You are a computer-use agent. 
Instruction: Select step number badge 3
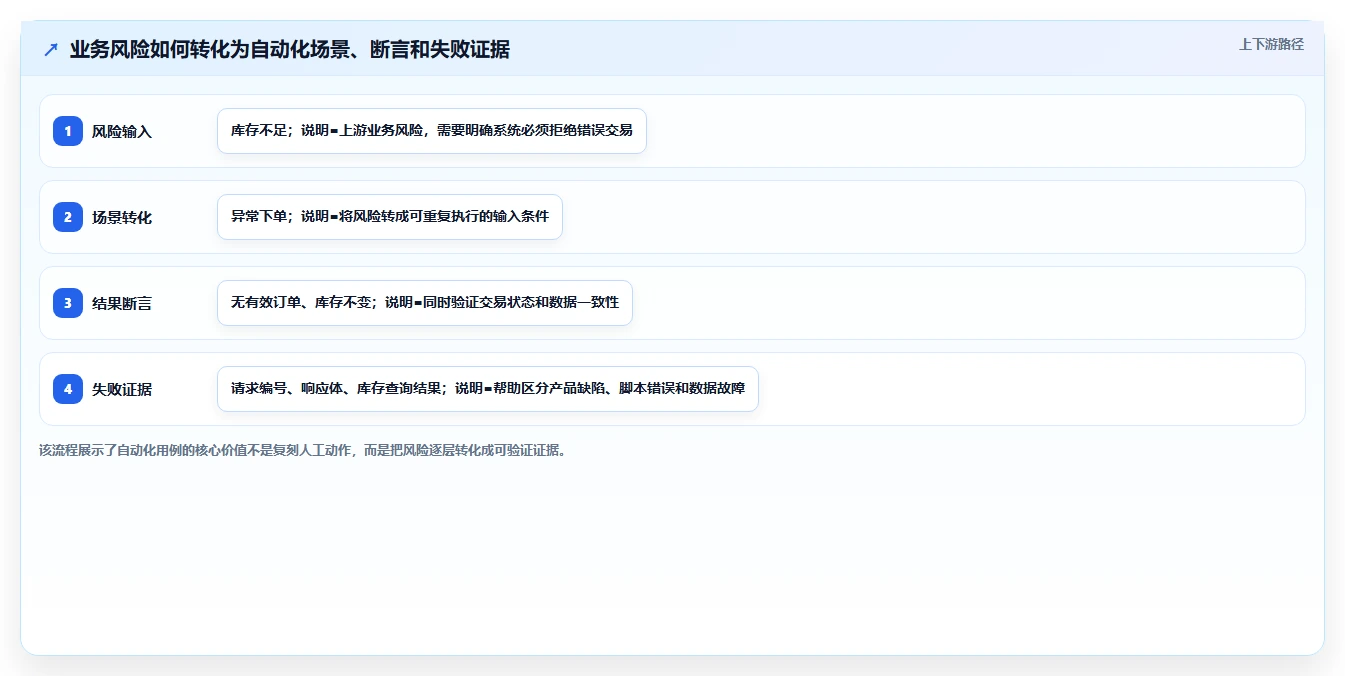coord(68,303)
